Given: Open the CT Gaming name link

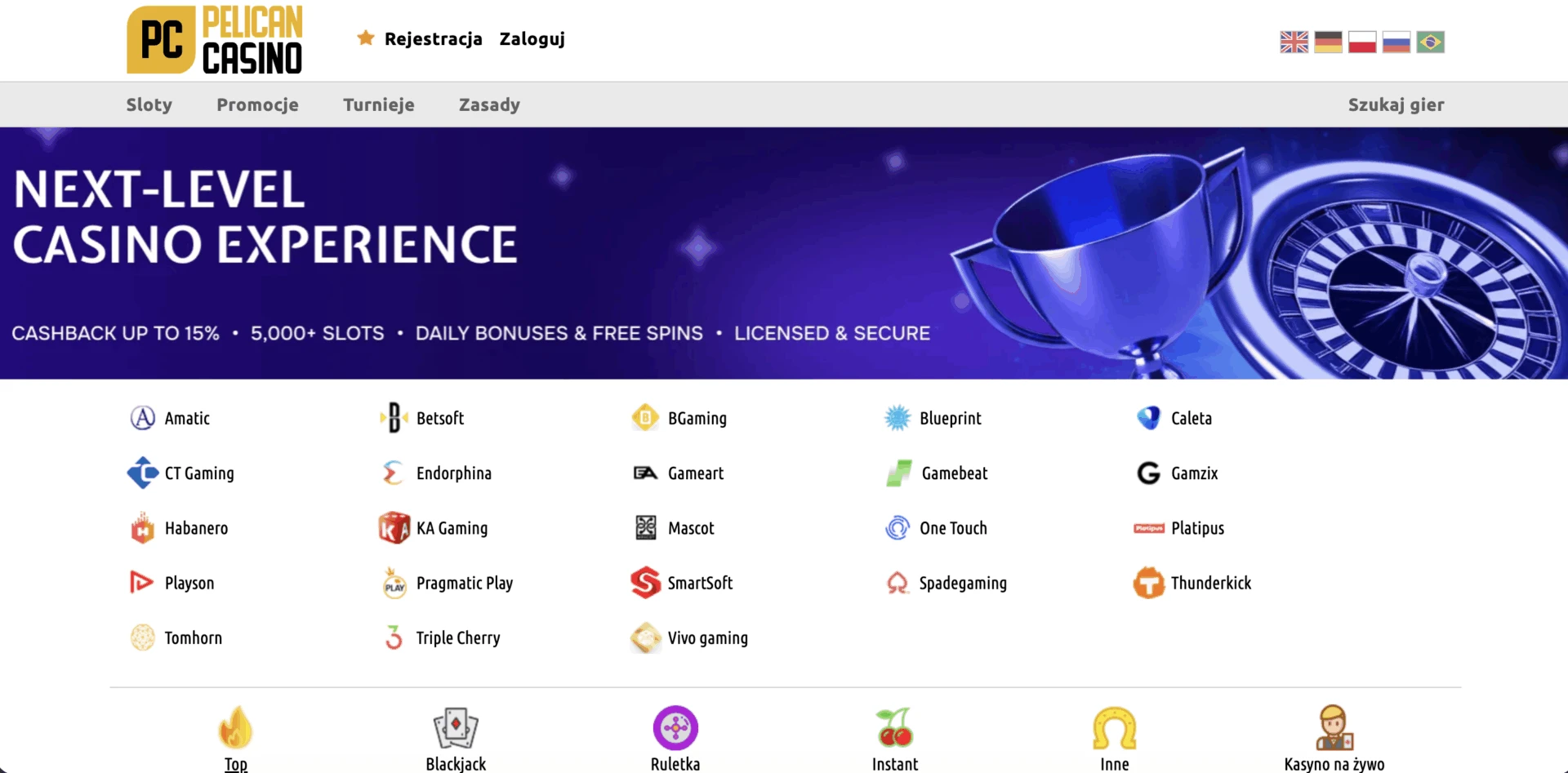Looking at the screenshot, I should point(199,473).
